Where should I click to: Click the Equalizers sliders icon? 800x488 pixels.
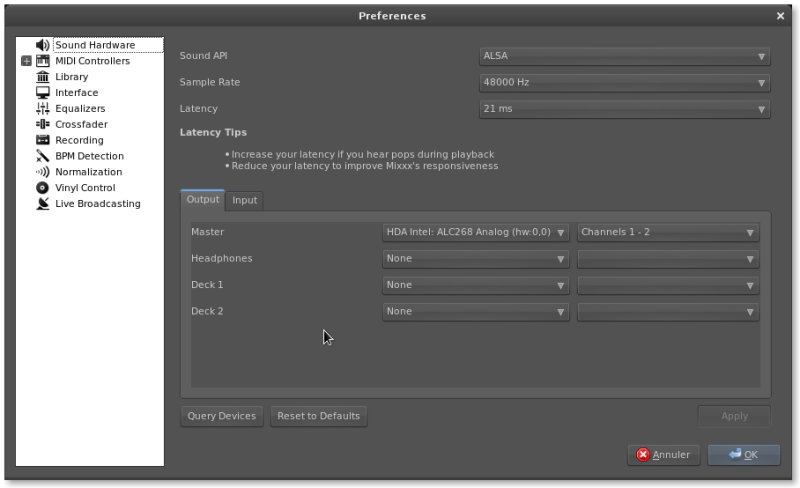pyautogui.click(x=43, y=108)
